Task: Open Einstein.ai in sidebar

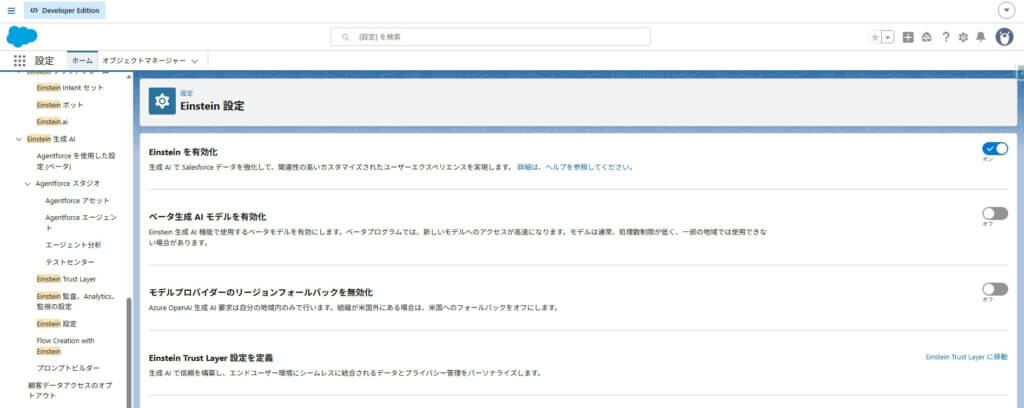Action: [52, 122]
